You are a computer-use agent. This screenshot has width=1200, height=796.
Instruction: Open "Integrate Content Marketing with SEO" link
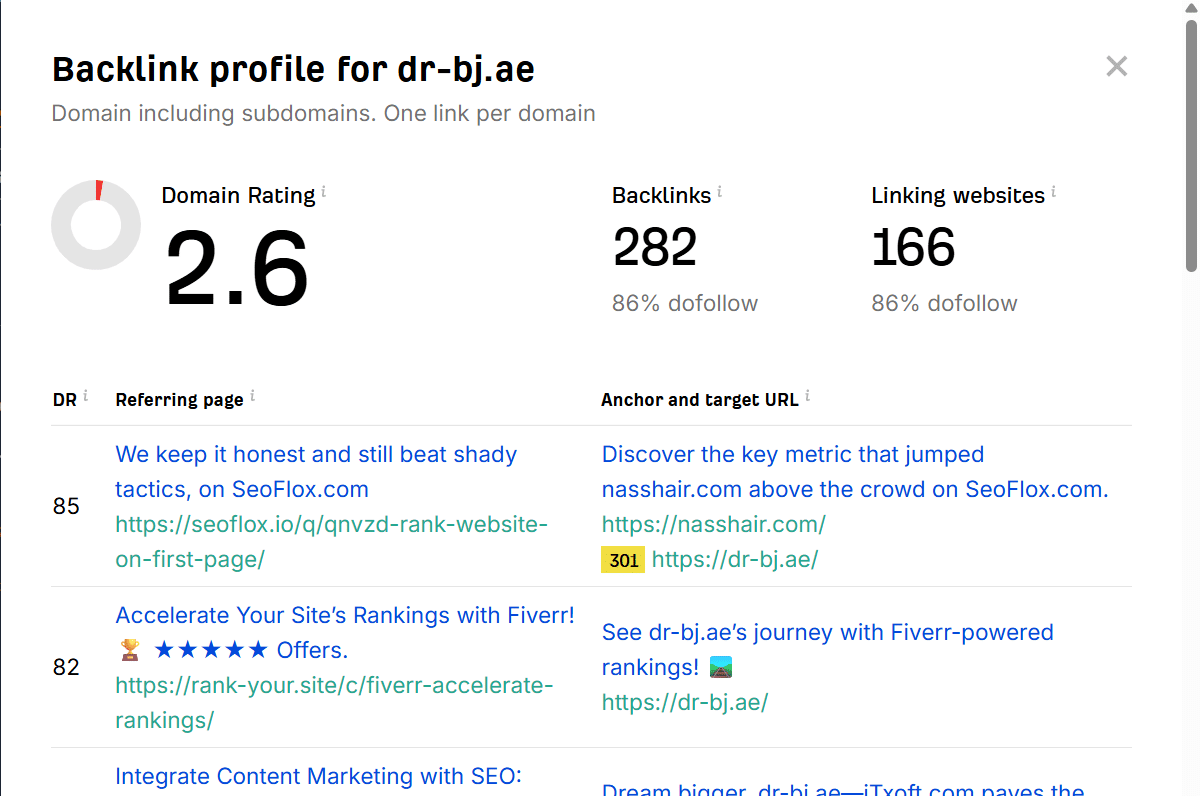319,777
